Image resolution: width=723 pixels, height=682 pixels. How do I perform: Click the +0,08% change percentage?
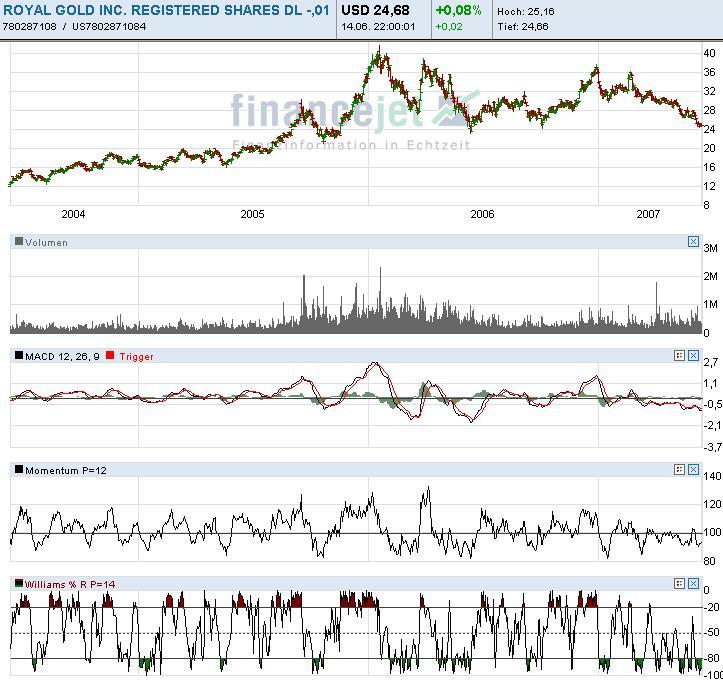tap(458, 10)
